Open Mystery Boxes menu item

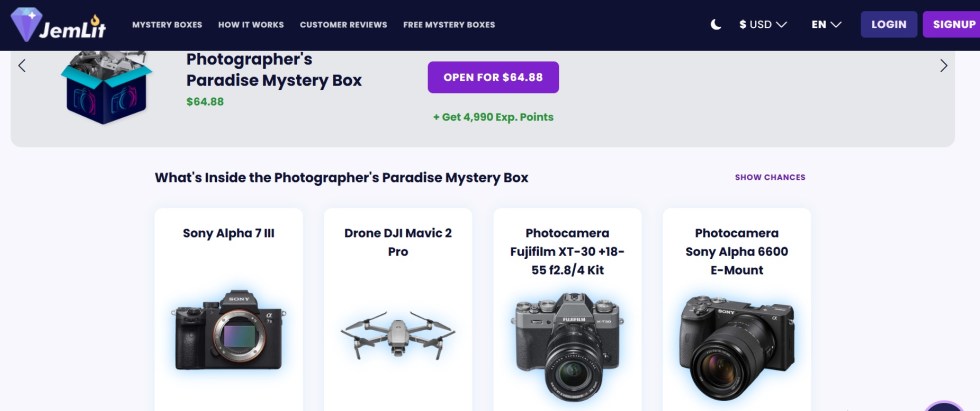166,24
